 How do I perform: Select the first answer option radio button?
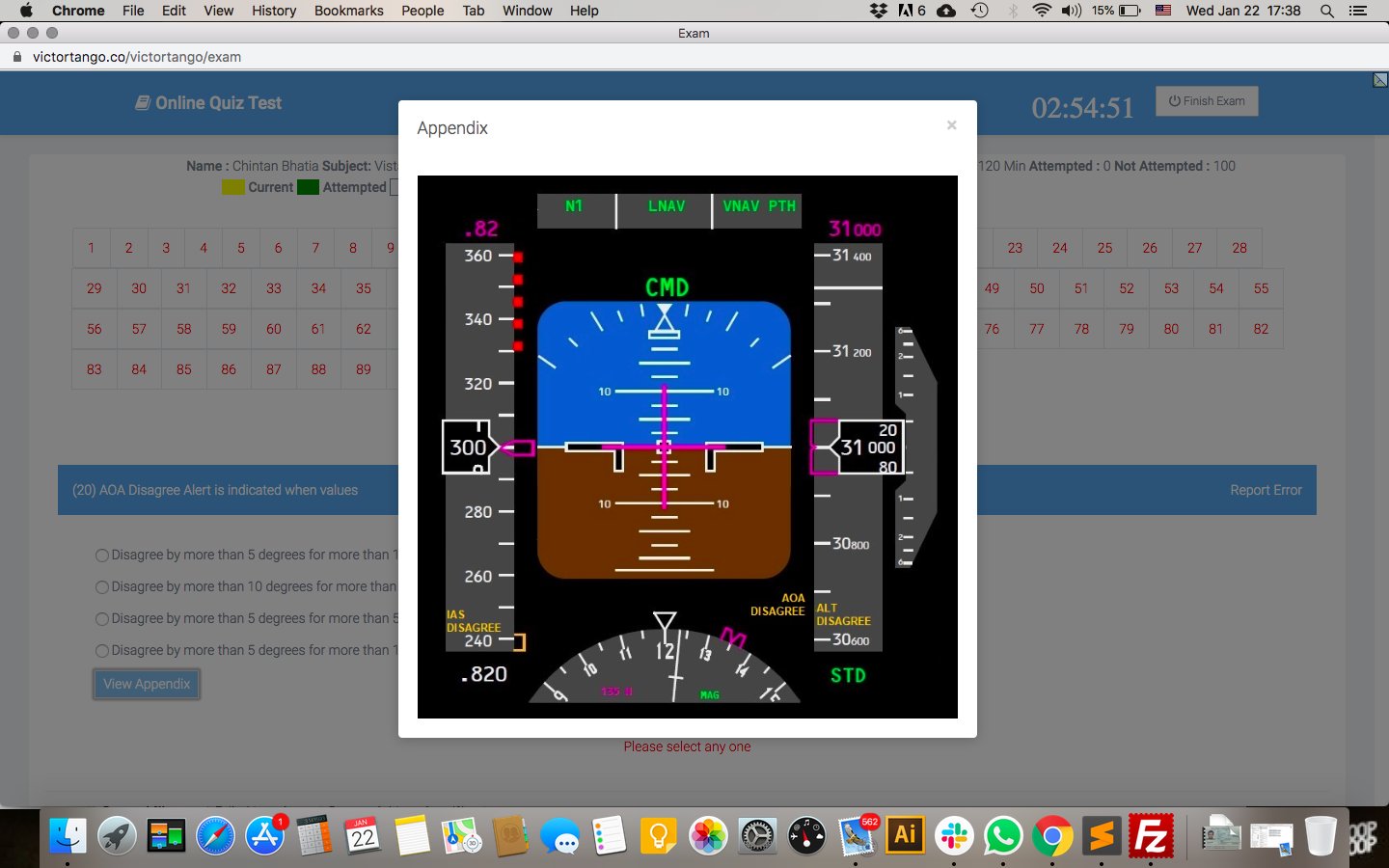[x=102, y=556]
